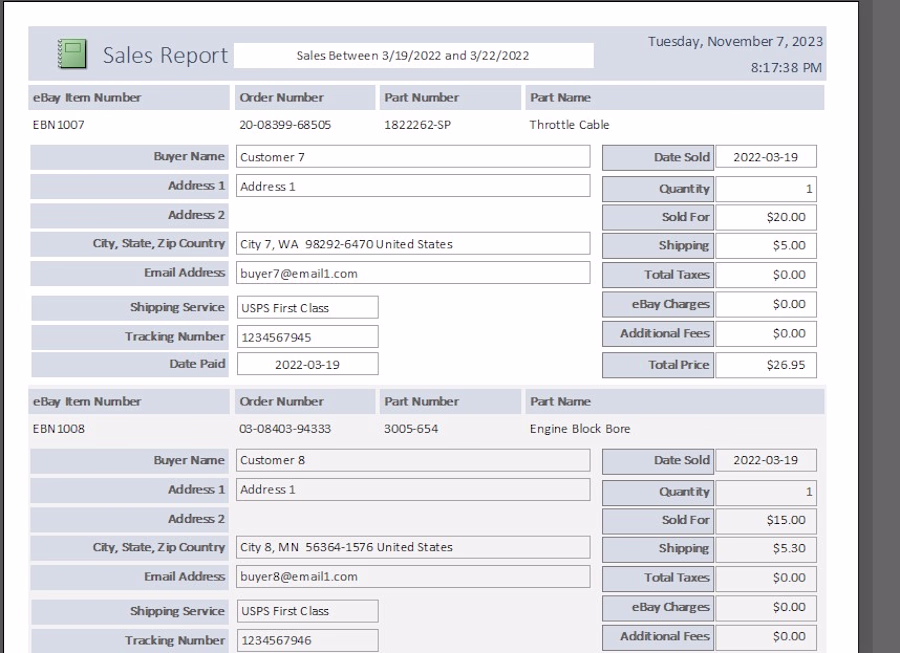
Task: Select order number 20-08399-68505
Action: coord(285,125)
